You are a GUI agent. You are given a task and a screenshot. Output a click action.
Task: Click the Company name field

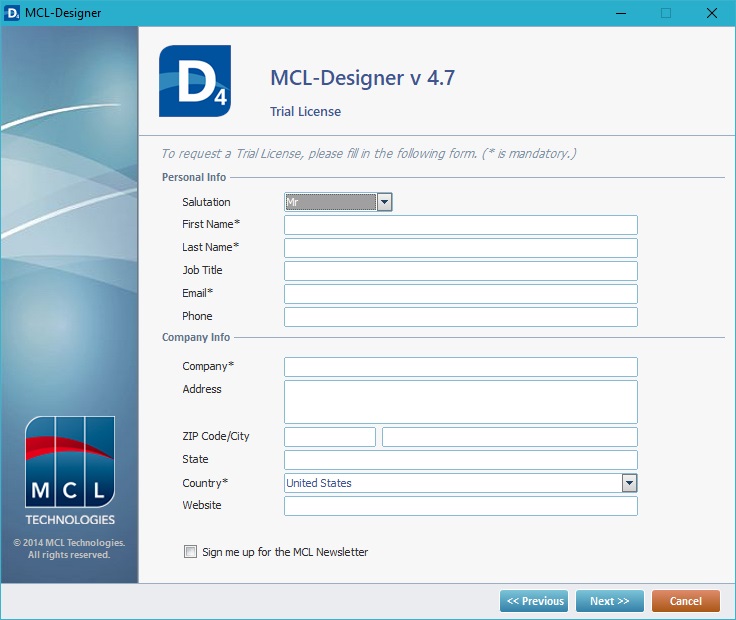click(460, 366)
